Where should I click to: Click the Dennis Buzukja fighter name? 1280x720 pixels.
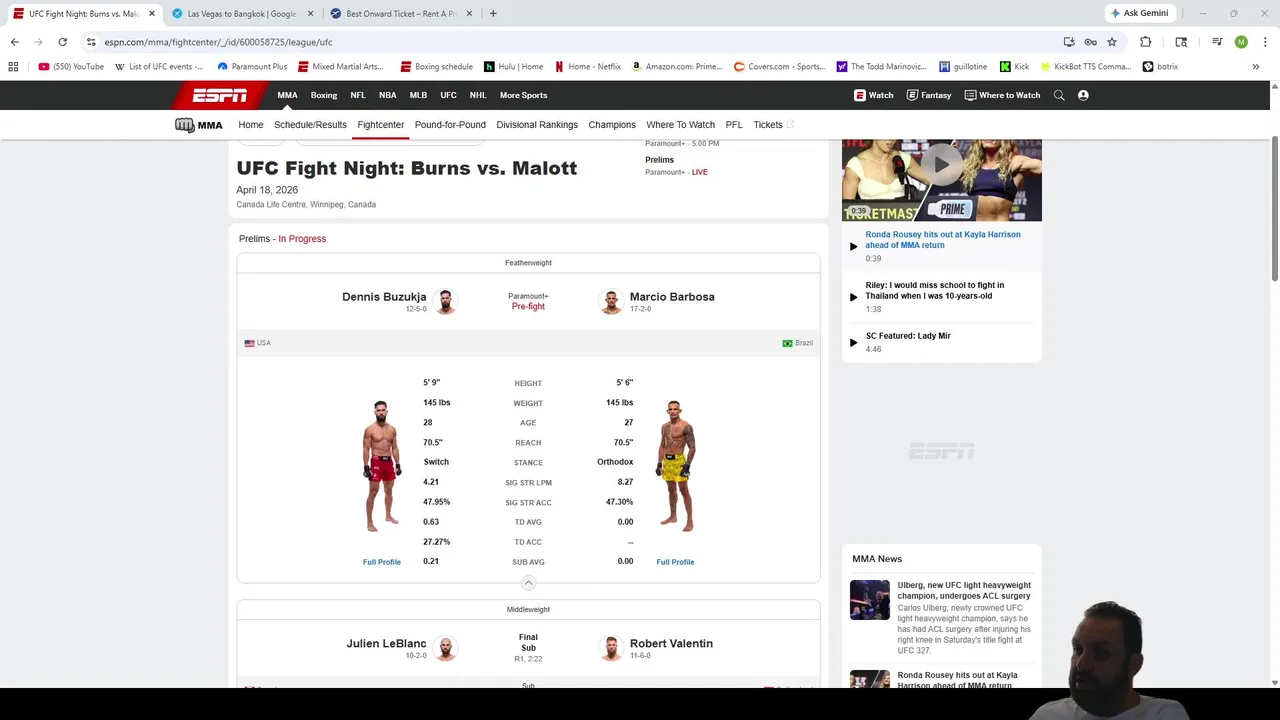(x=384, y=297)
